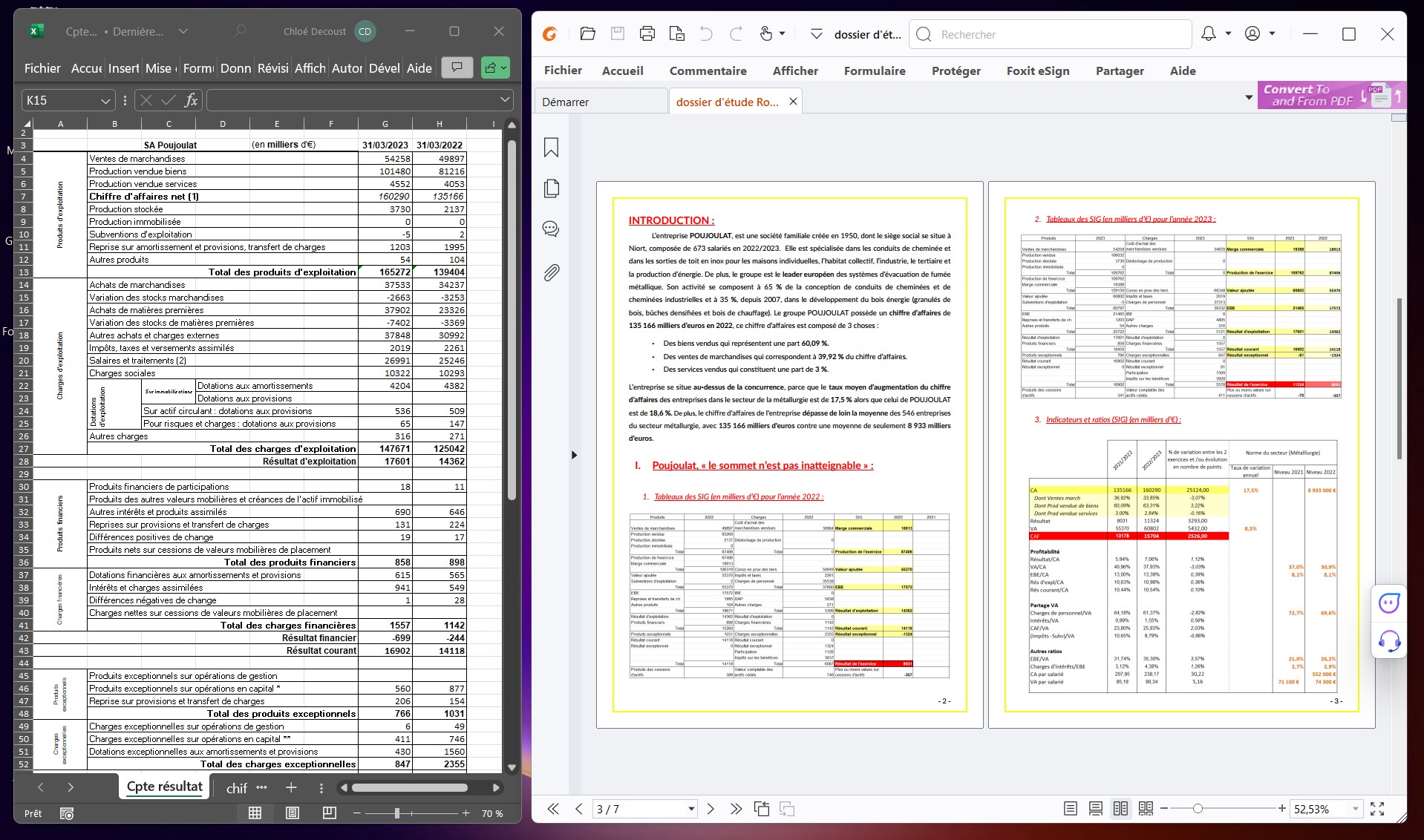Switch to Page Layout view in Excel
Image resolution: width=1424 pixels, height=840 pixels.
pos(293,813)
